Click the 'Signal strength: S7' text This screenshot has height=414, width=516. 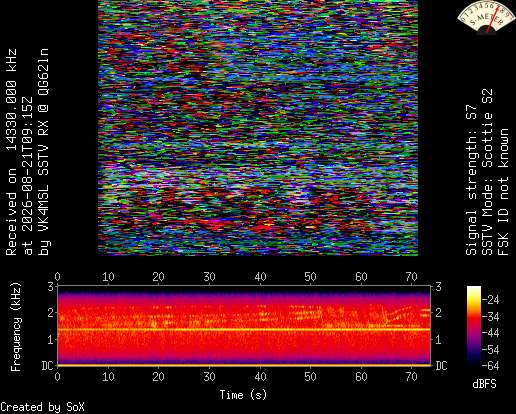point(472,180)
